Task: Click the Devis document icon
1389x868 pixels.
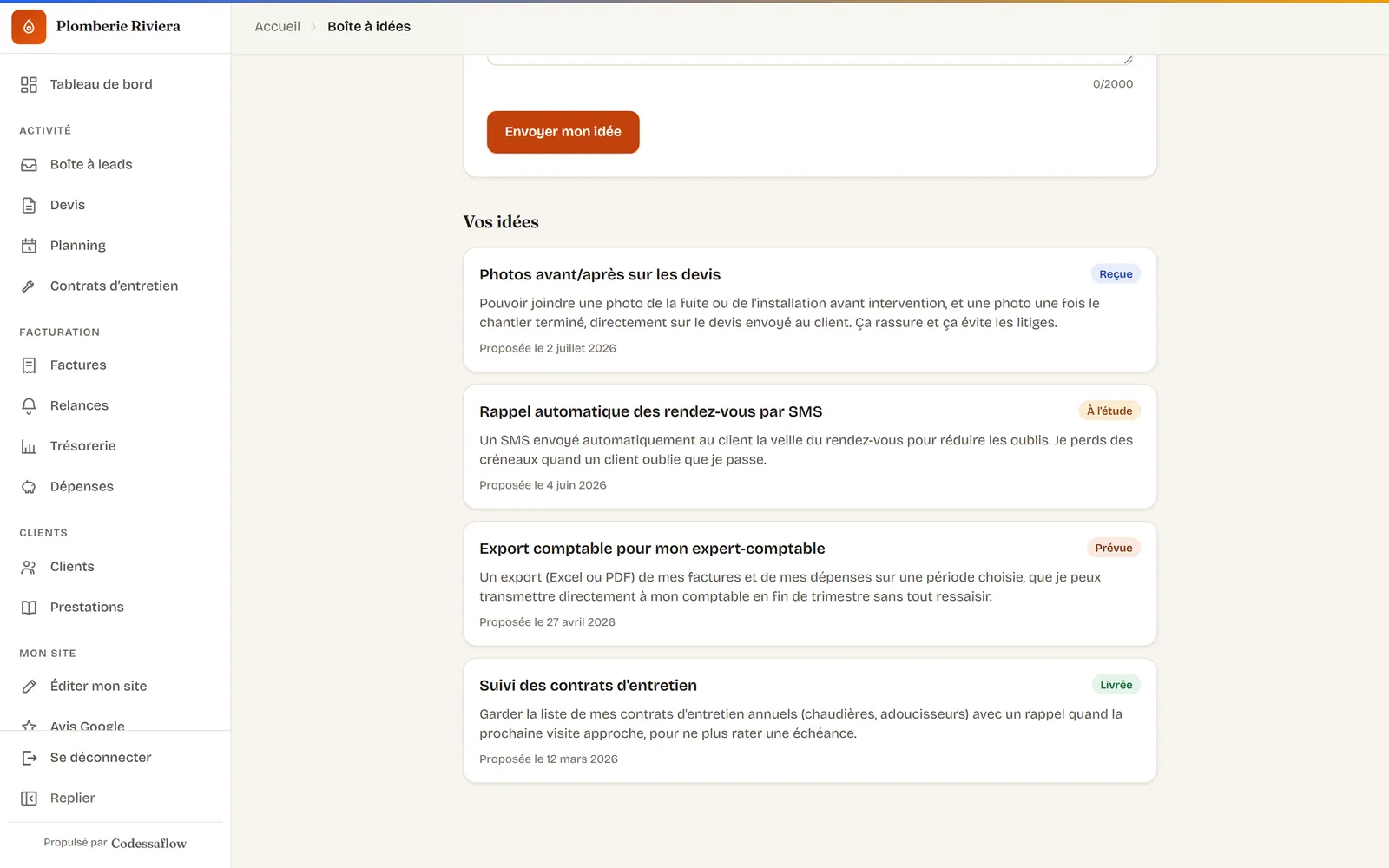Action: pos(29,205)
